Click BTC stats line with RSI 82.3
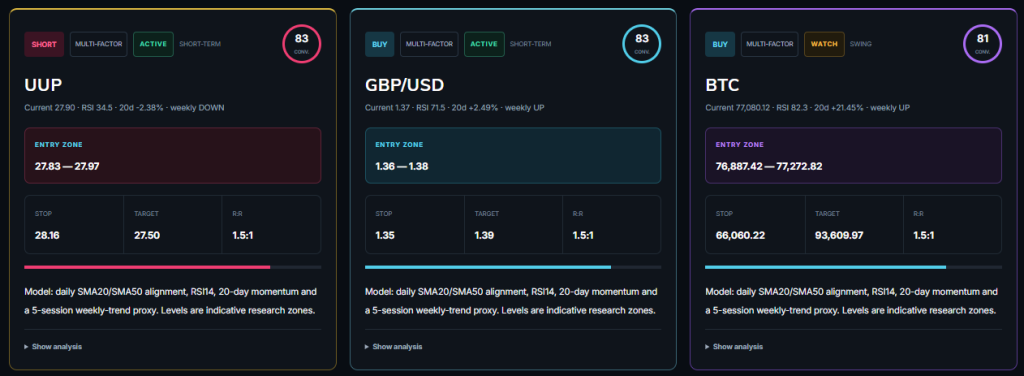The height and width of the screenshot is (376, 1024). click(807, 108)
